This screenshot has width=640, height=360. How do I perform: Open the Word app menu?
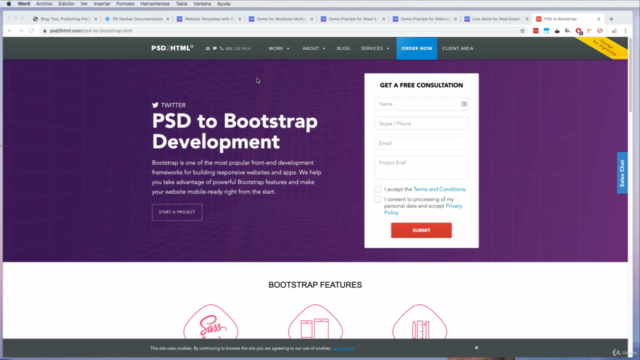24,4
